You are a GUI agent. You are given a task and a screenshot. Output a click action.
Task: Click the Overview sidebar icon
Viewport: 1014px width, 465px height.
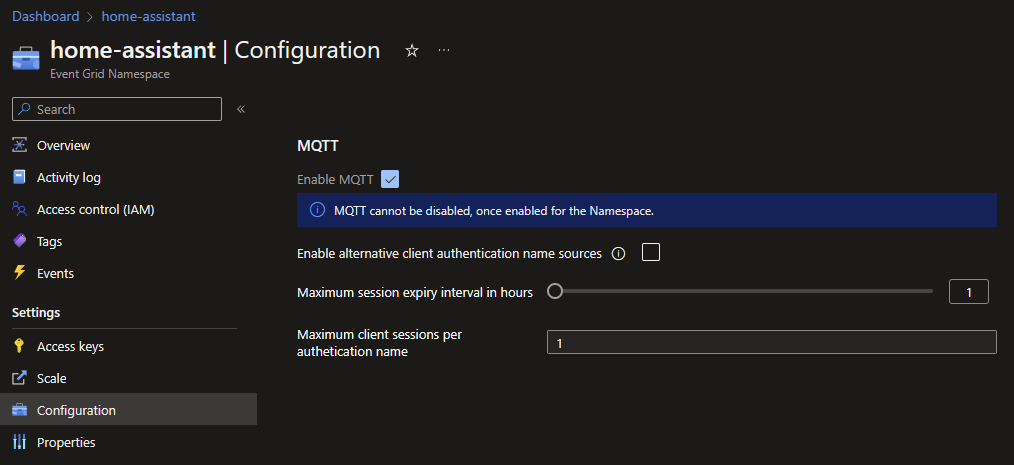19,145
